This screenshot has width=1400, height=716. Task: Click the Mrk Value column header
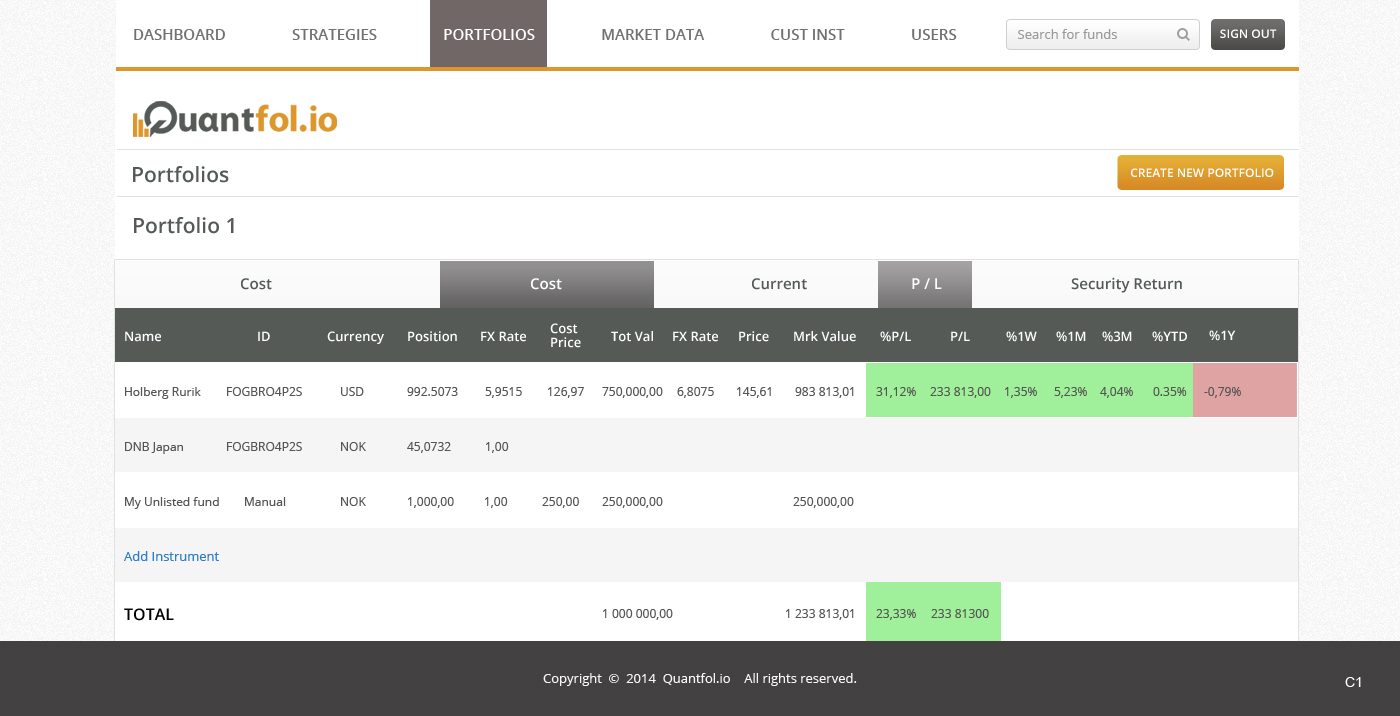point(824,336)
